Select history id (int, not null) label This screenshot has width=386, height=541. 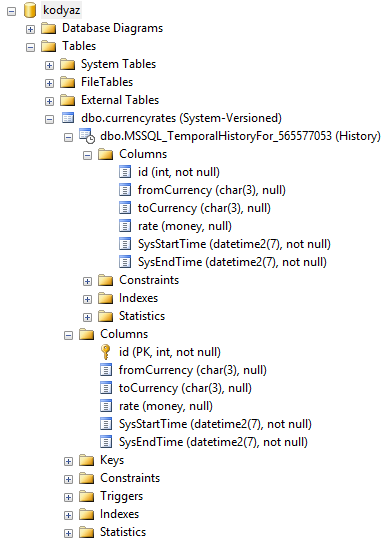point(179,172)
